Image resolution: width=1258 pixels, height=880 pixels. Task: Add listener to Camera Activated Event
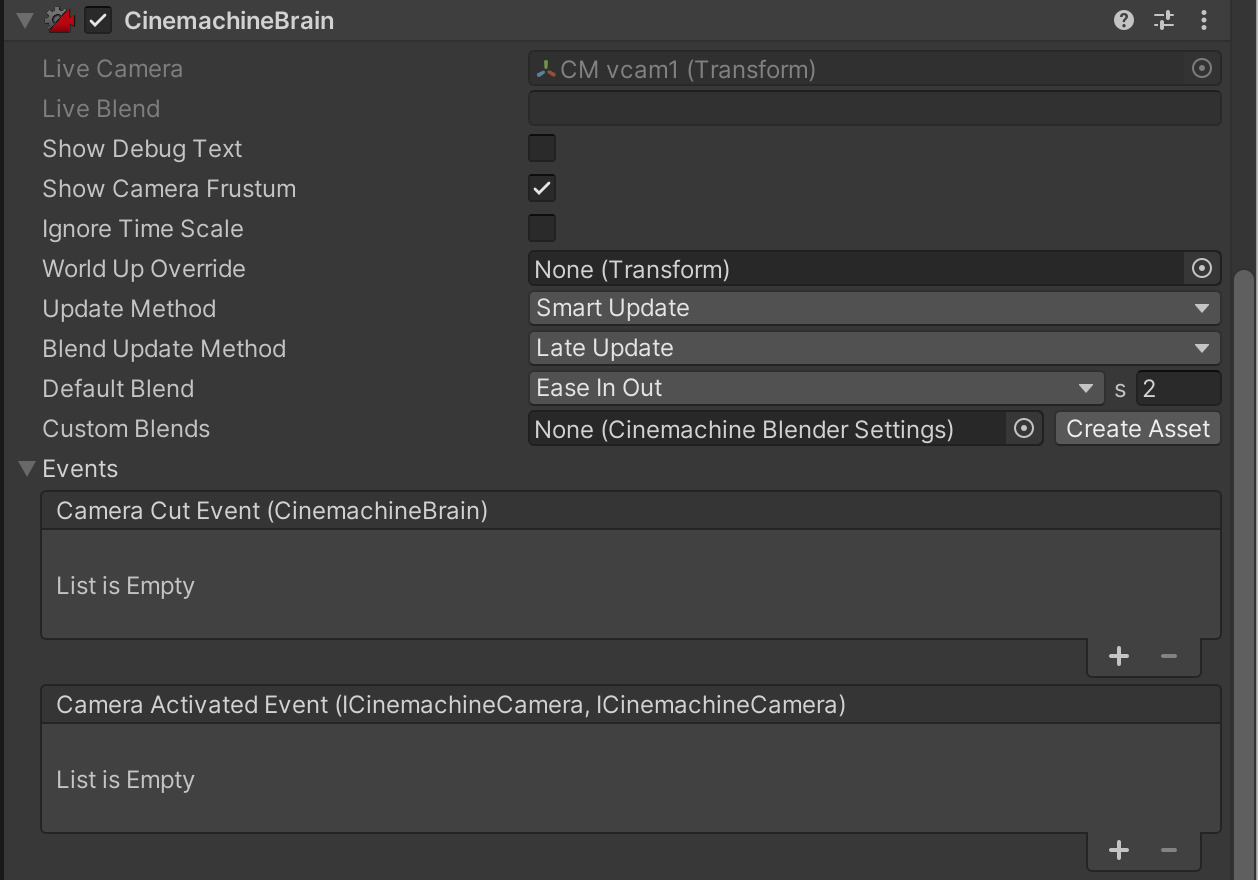pyautogui.click(x=1119, y=851)
